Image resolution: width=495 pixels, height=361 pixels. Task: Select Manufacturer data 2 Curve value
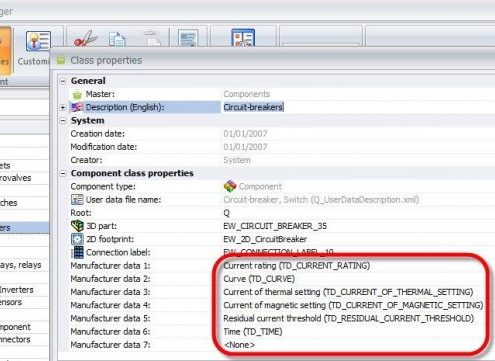259,279
